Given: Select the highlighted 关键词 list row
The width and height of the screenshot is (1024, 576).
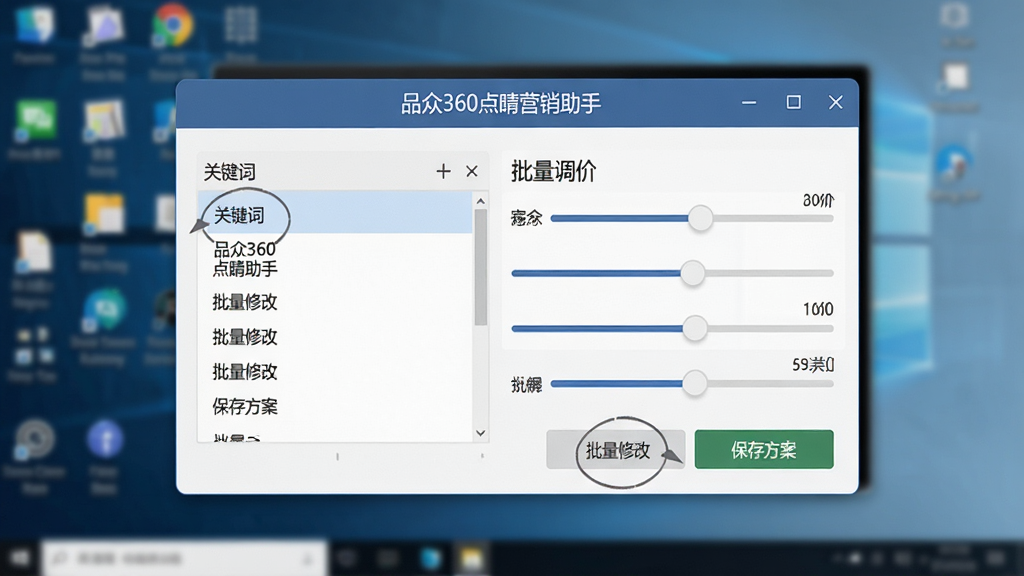Looking at the screenshot, I should pos(335,213).
